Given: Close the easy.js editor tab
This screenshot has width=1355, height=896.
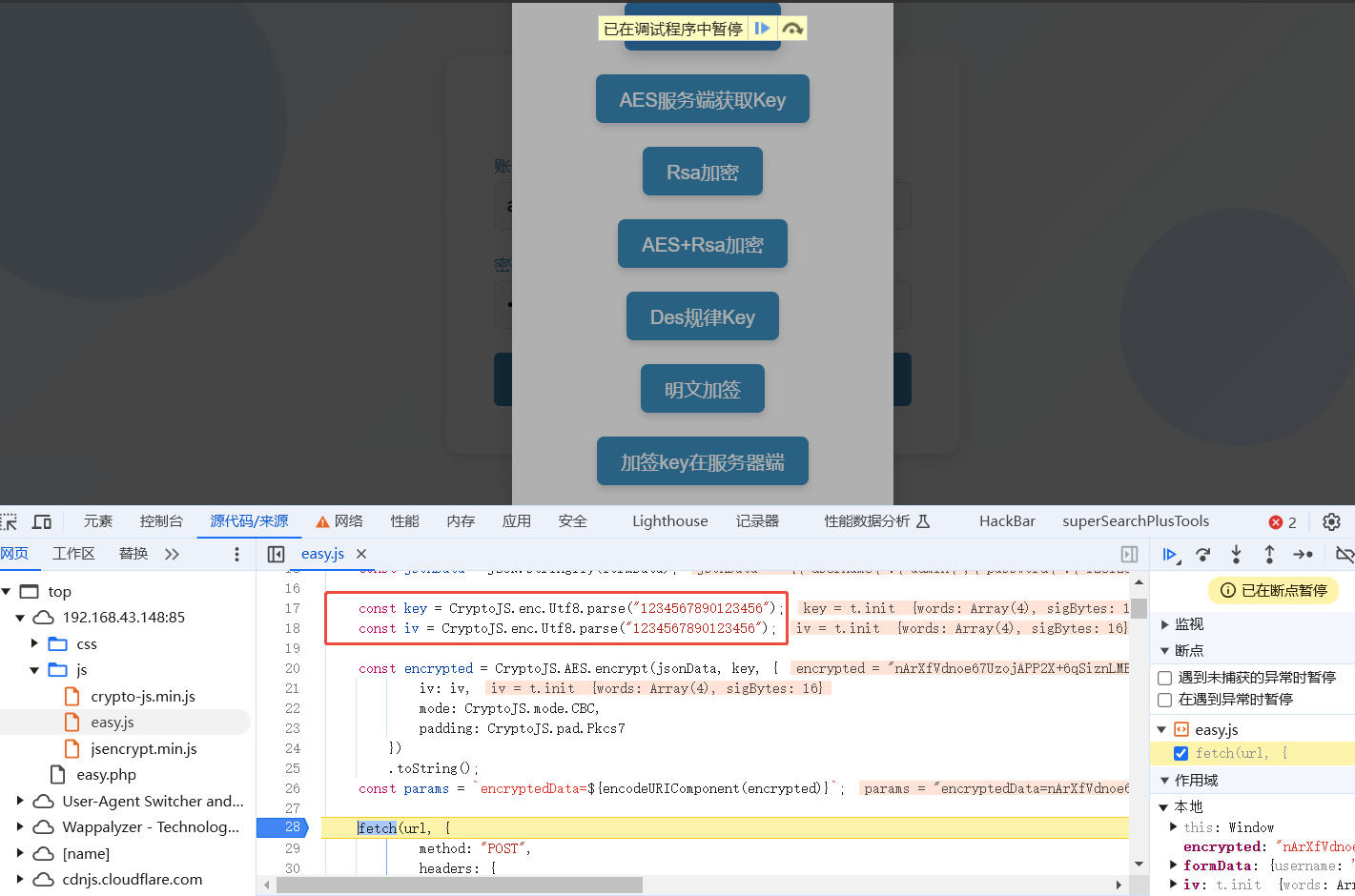Looking at the screenshot, I should [x=361, y=554].
